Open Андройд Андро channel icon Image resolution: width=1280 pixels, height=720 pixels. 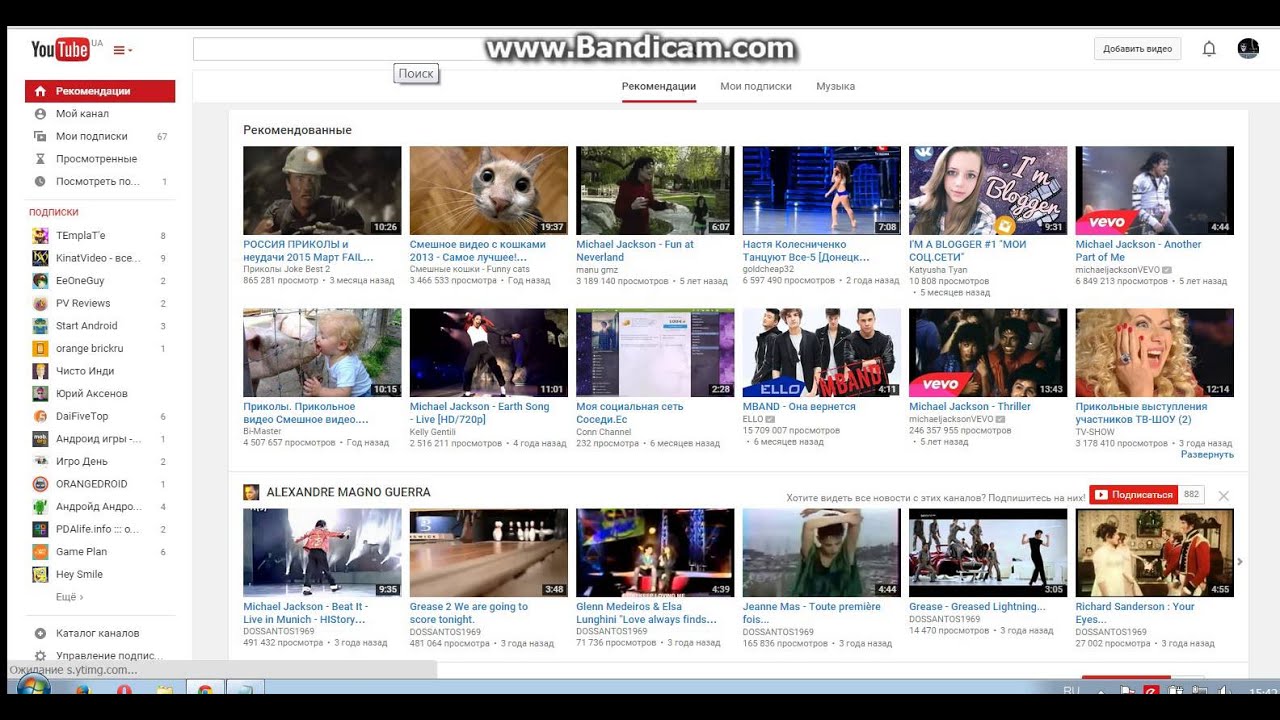40,507
